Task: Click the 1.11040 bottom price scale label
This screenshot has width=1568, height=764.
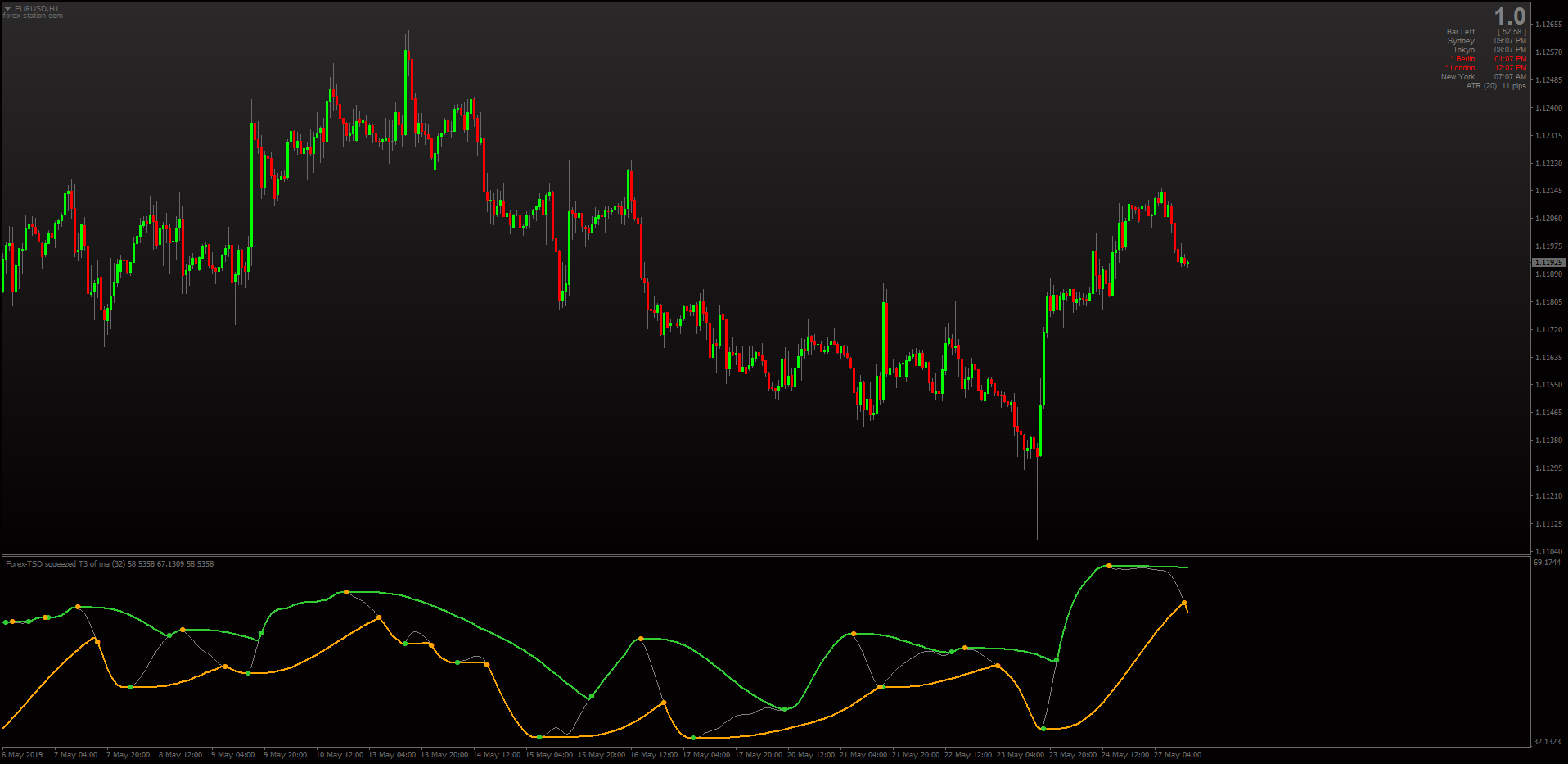Action: [1548, 552]
